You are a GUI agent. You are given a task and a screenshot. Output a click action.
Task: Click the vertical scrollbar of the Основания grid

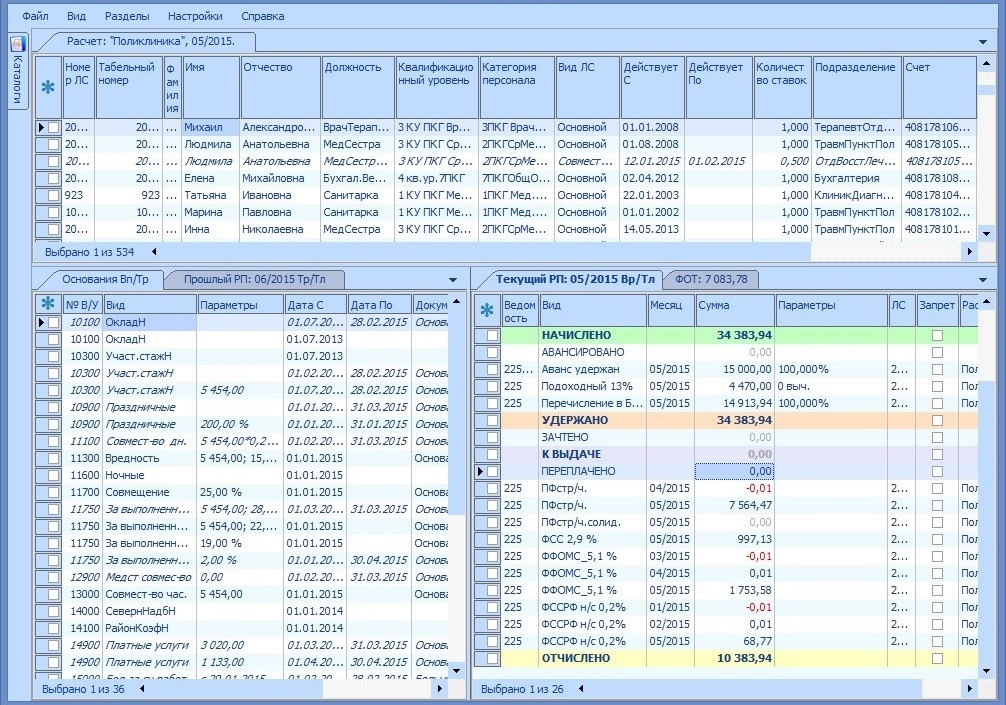(456, 411)
